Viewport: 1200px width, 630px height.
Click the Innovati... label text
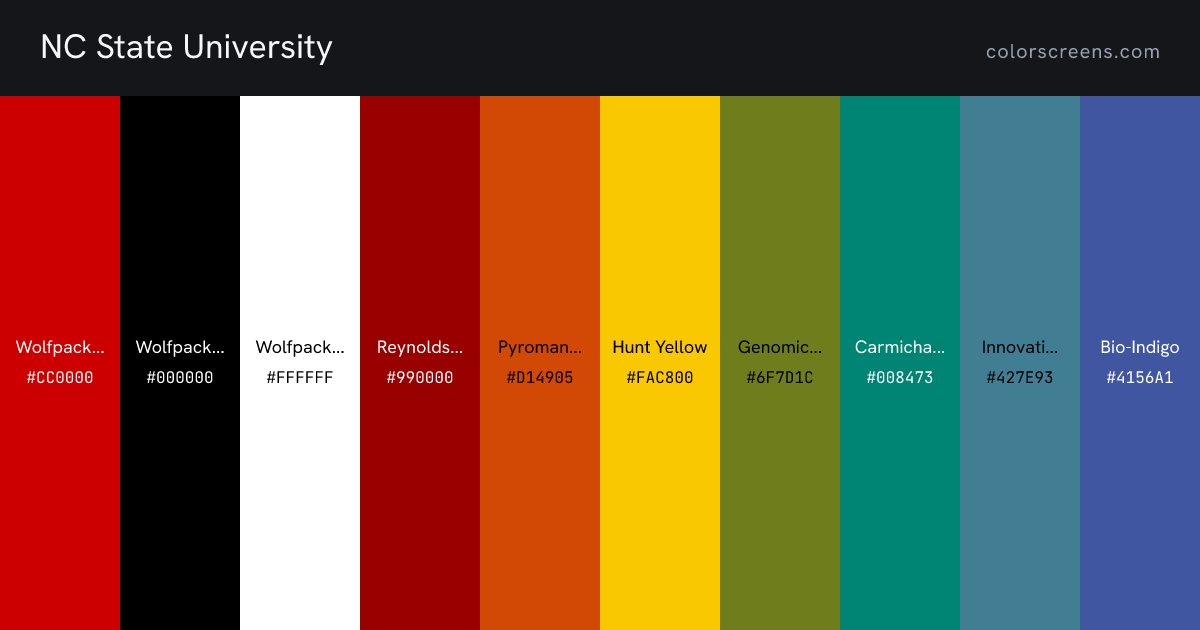pyautogui.click(x=1020, y=347)
